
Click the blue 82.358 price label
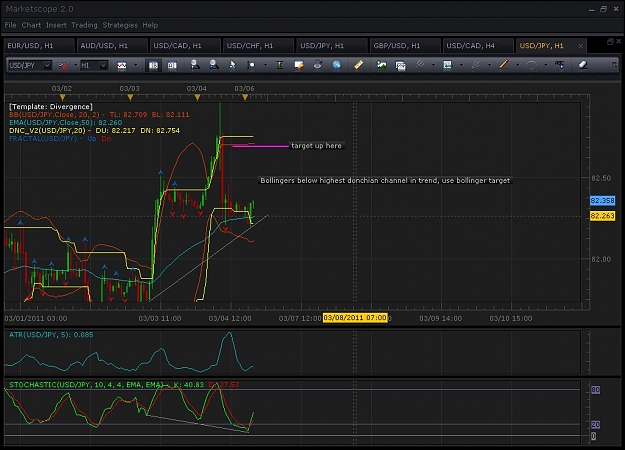[602, 200]
